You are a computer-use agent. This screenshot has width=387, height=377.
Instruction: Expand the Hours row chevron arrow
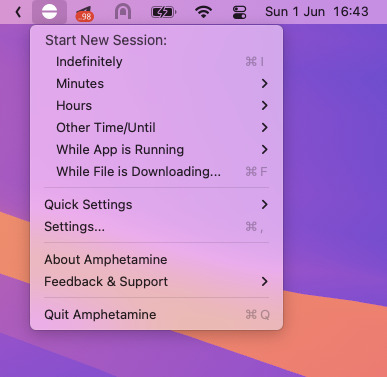pyautogui.click(x=265, y=106)
